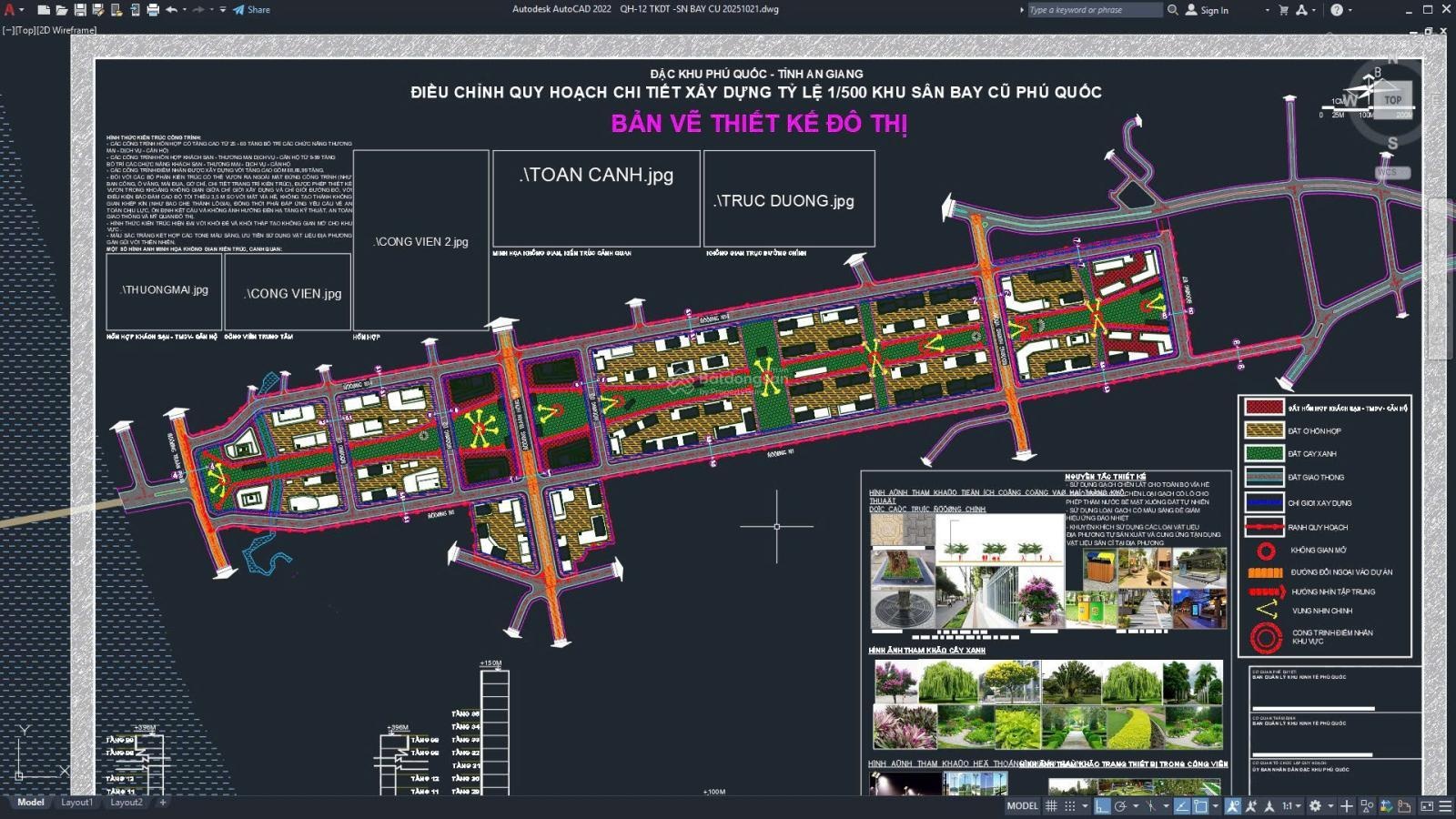
Task: Click the Save icon in Quick Access toolbar
Action: (80, 10)
